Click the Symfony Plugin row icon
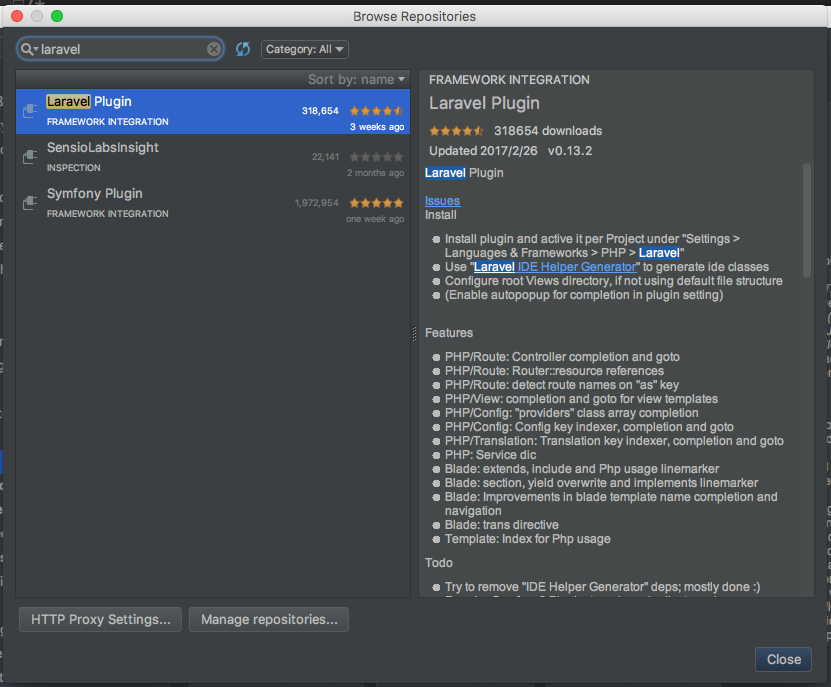This screenshot has height=687, width=831. click(x=30, y=202)
